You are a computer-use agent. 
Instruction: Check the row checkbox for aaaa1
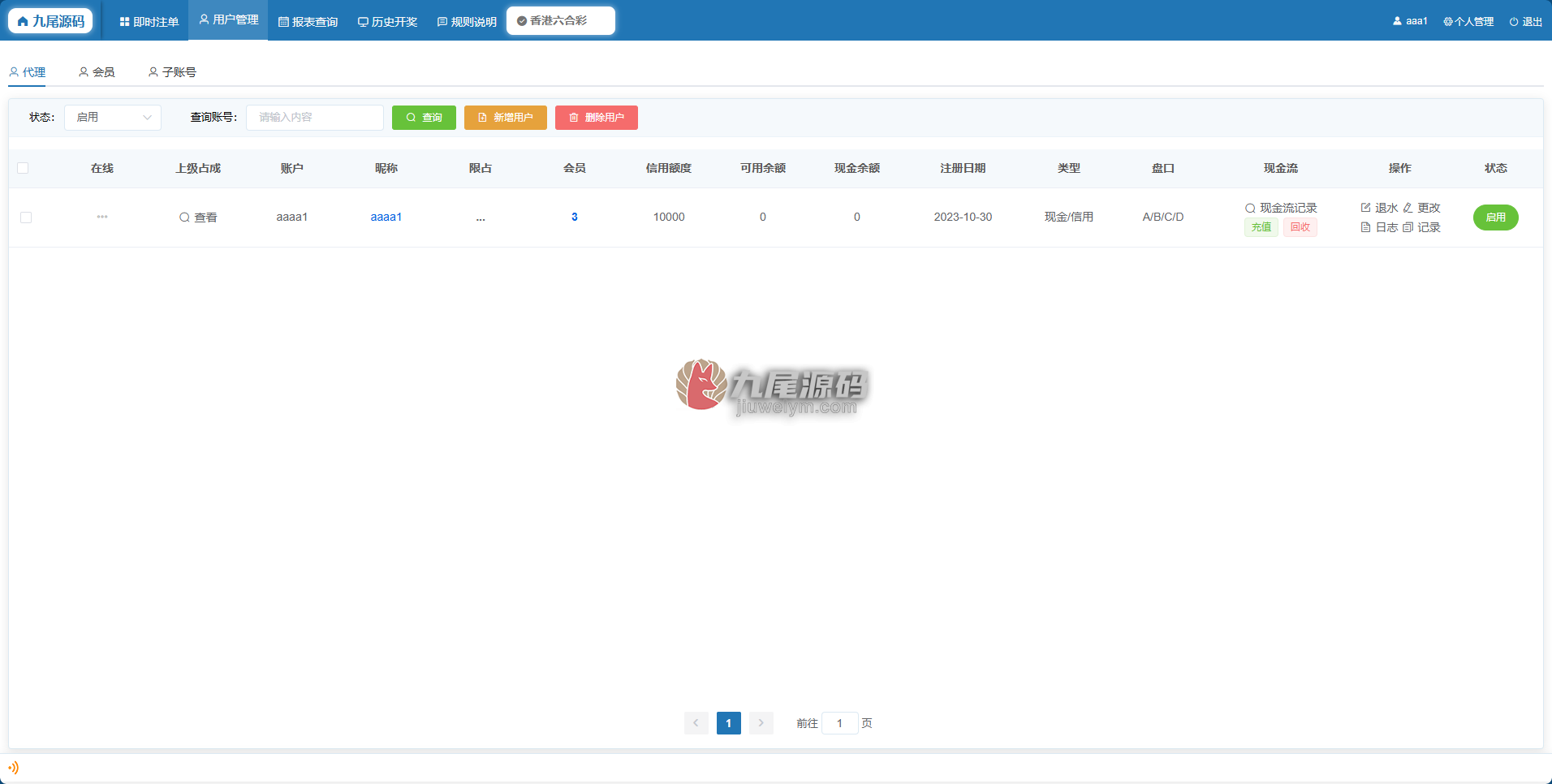(x=26, y=218)
